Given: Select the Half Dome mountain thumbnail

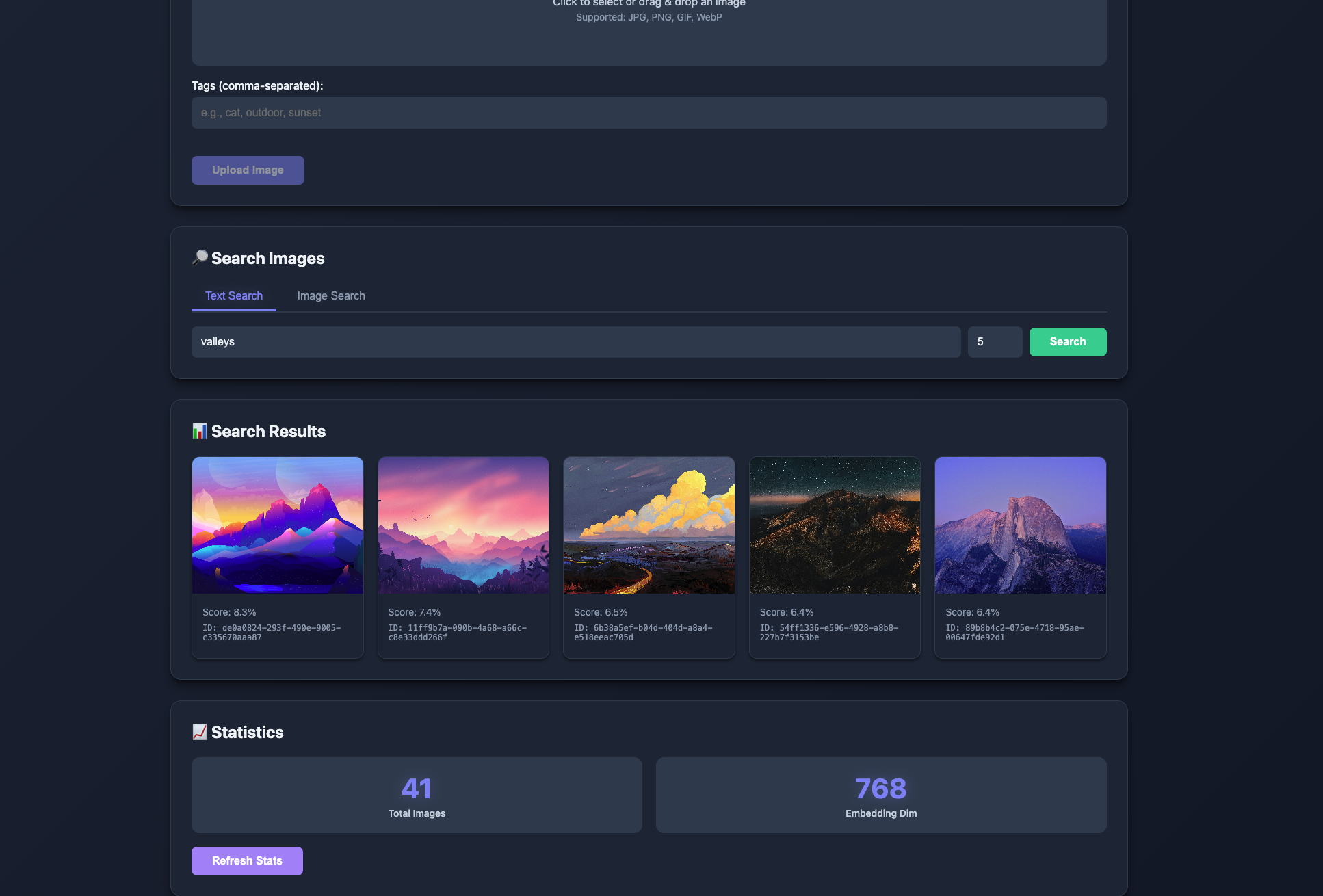Looking at the screenshot, I should 1020,525.
